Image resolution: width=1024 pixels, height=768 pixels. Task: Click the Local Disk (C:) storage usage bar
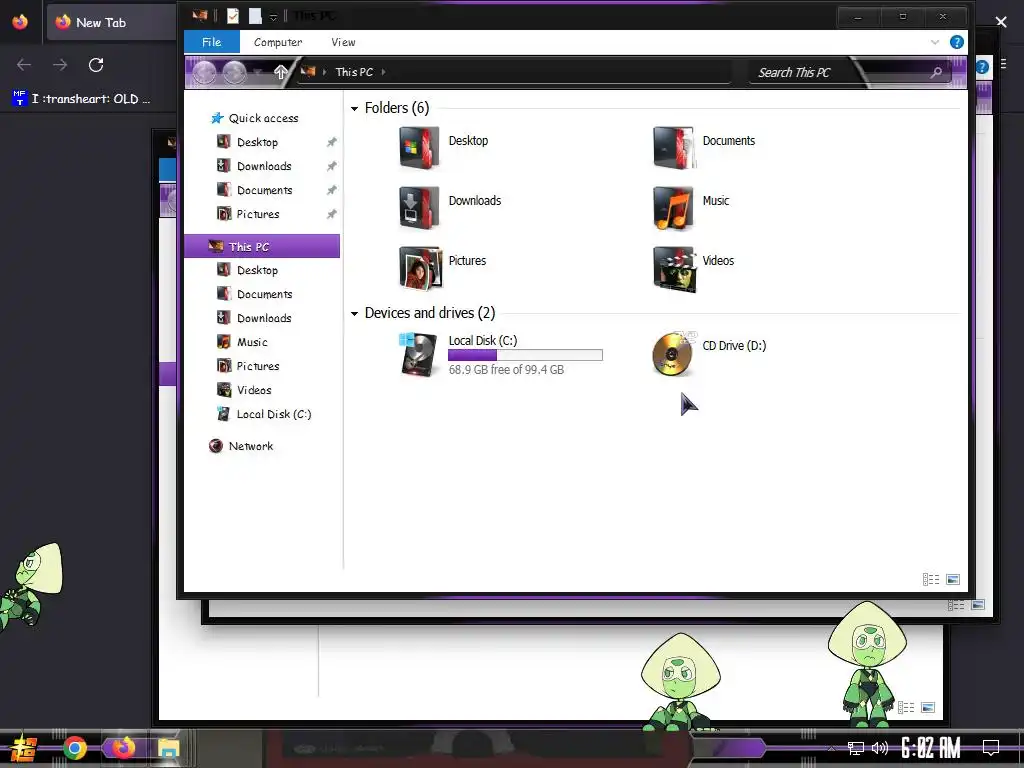tap(525, 355)
